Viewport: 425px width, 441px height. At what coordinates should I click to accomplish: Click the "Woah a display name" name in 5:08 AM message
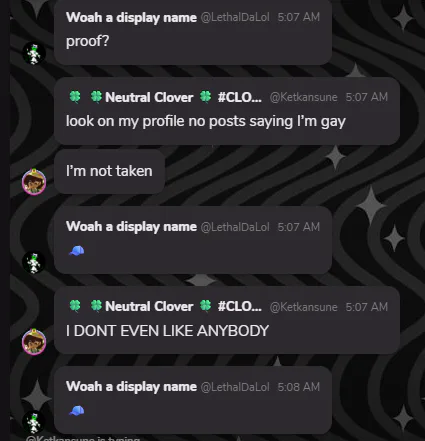point(131,387)
